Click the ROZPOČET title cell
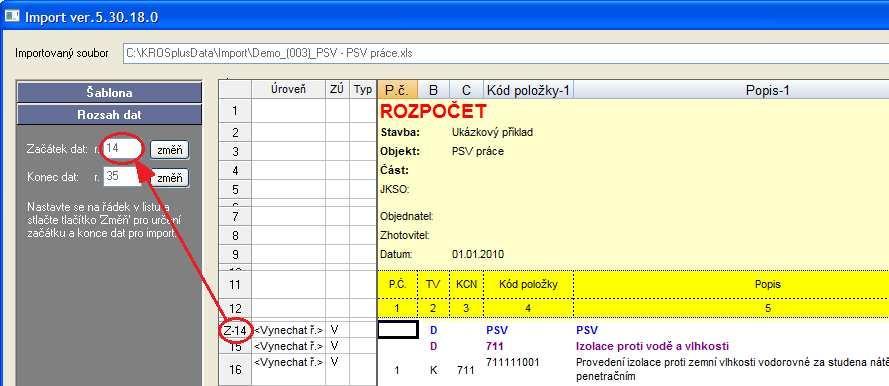The width and height of the screenshot is (889, 386). pyautogui.click(x=433, y=111)
